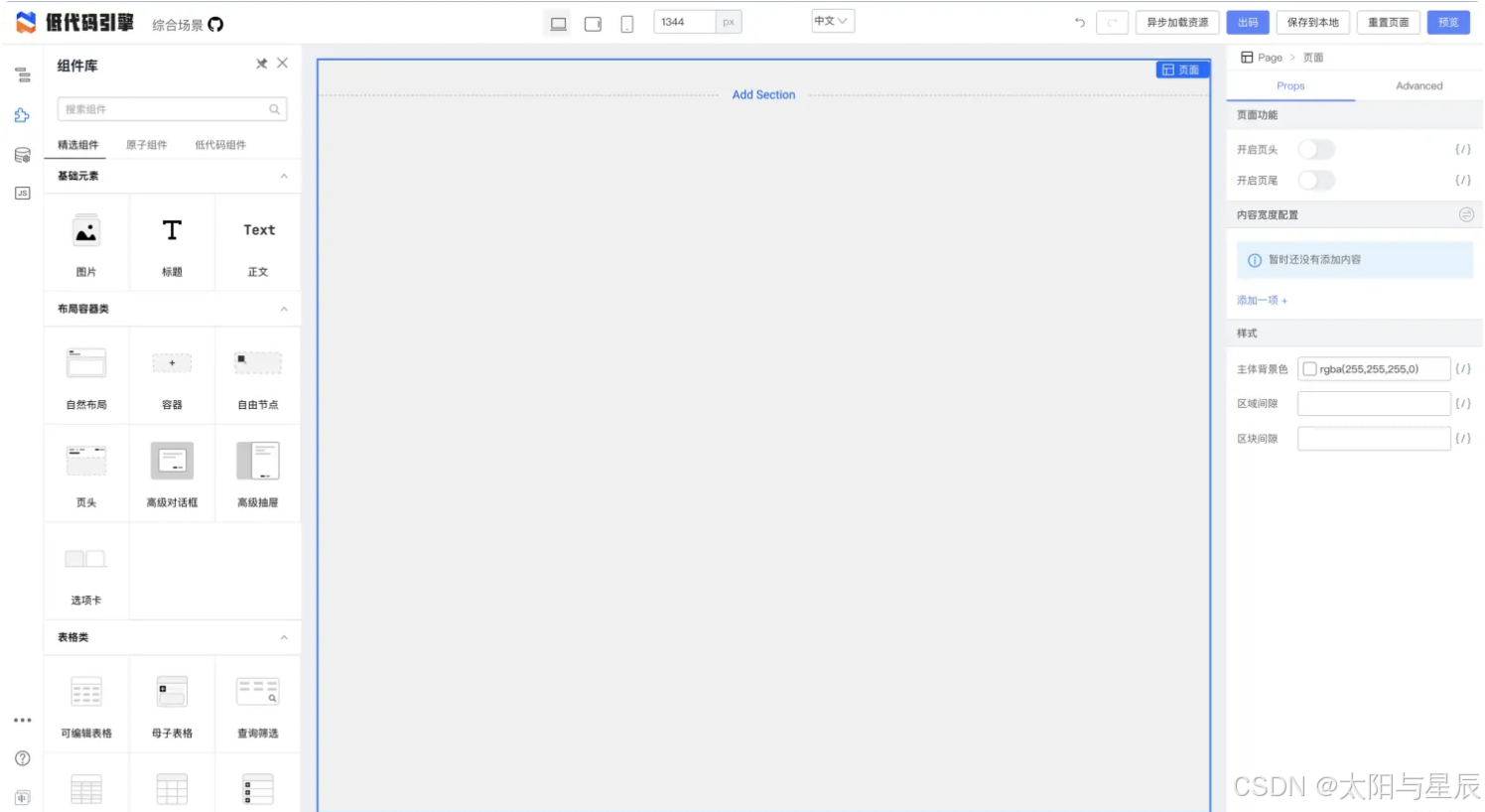Click the 异步加载资源 button

click(x=1178, y=22)
